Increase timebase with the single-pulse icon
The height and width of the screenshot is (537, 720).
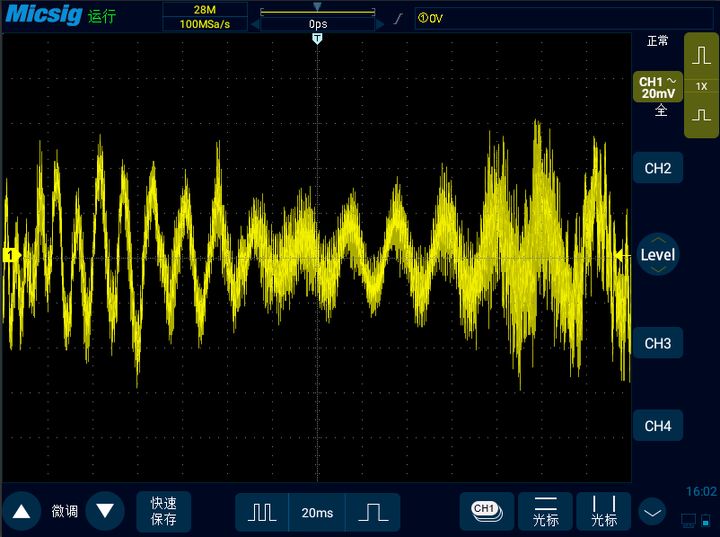pyautogui.click(x=373, y=512)
